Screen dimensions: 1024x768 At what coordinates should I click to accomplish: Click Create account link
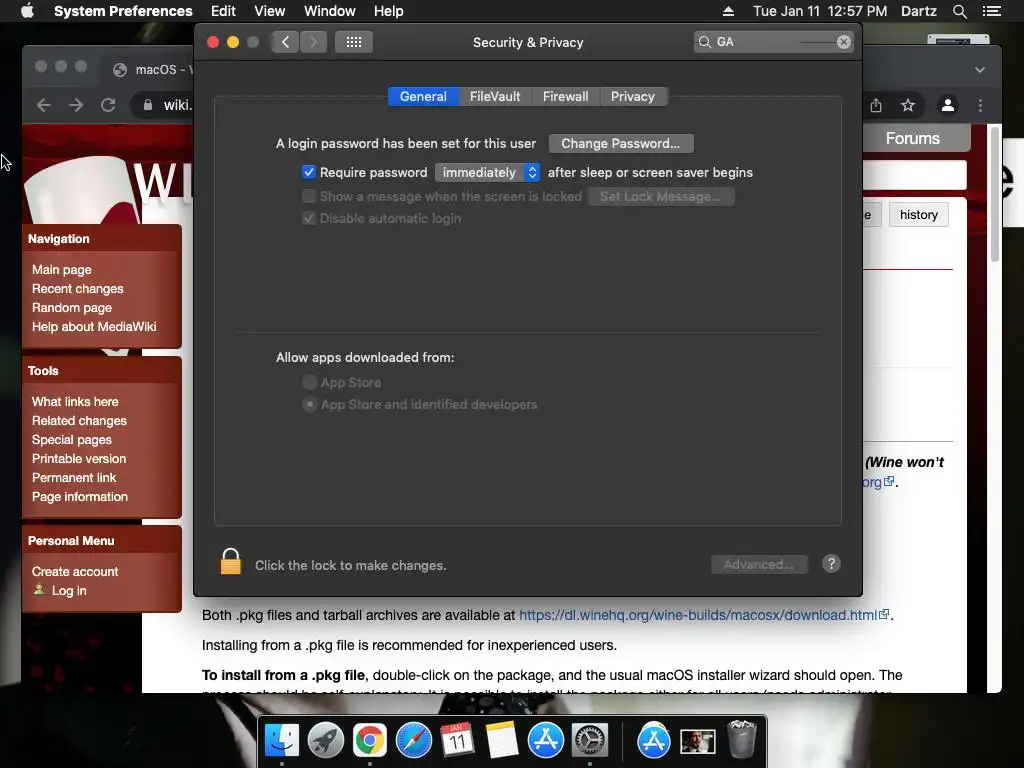point(75,571)
